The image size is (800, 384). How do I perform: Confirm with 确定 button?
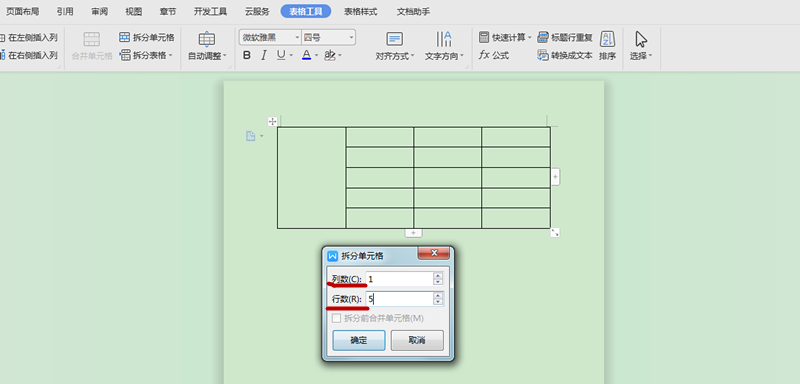pos(359,340)
